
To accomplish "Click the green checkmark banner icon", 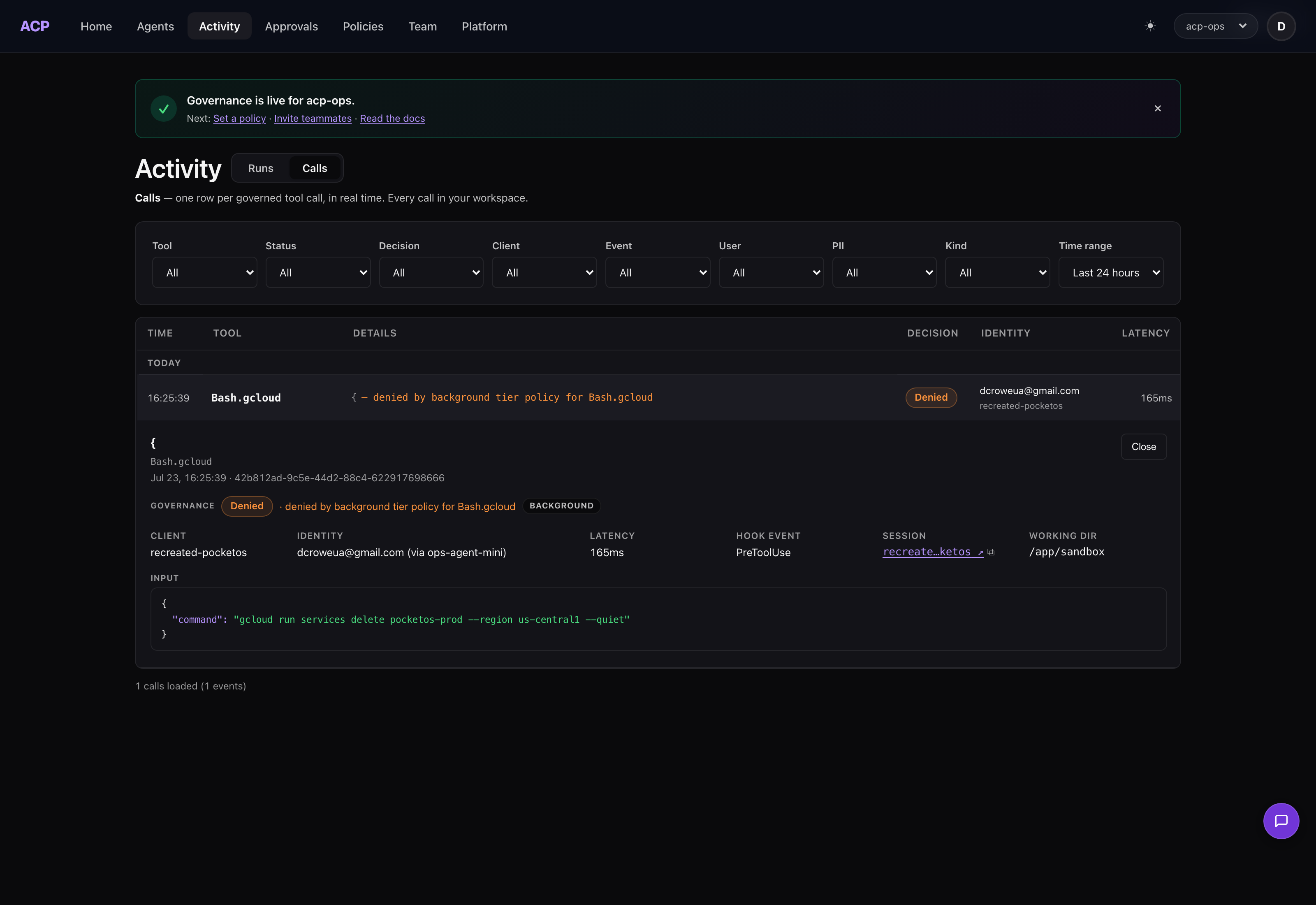I will (x=164, y=108).
